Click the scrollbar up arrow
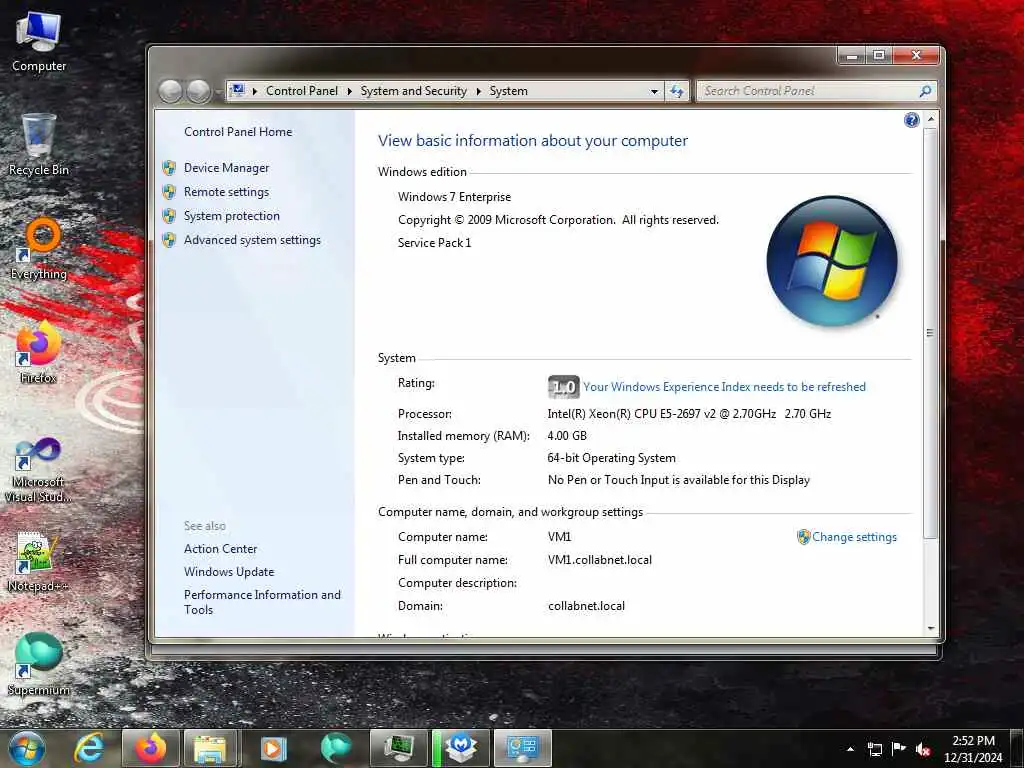1024x768 pixels. 931,120
